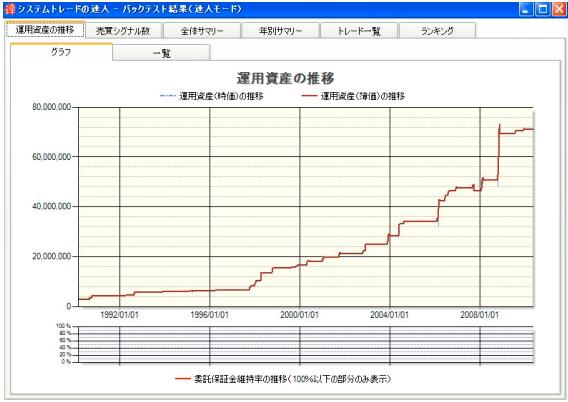Click the 委託保証金維持率の推移 legend entry
The height and width of the screenshot is (402, 568).
pyautogui.click(x=283, y=379)
